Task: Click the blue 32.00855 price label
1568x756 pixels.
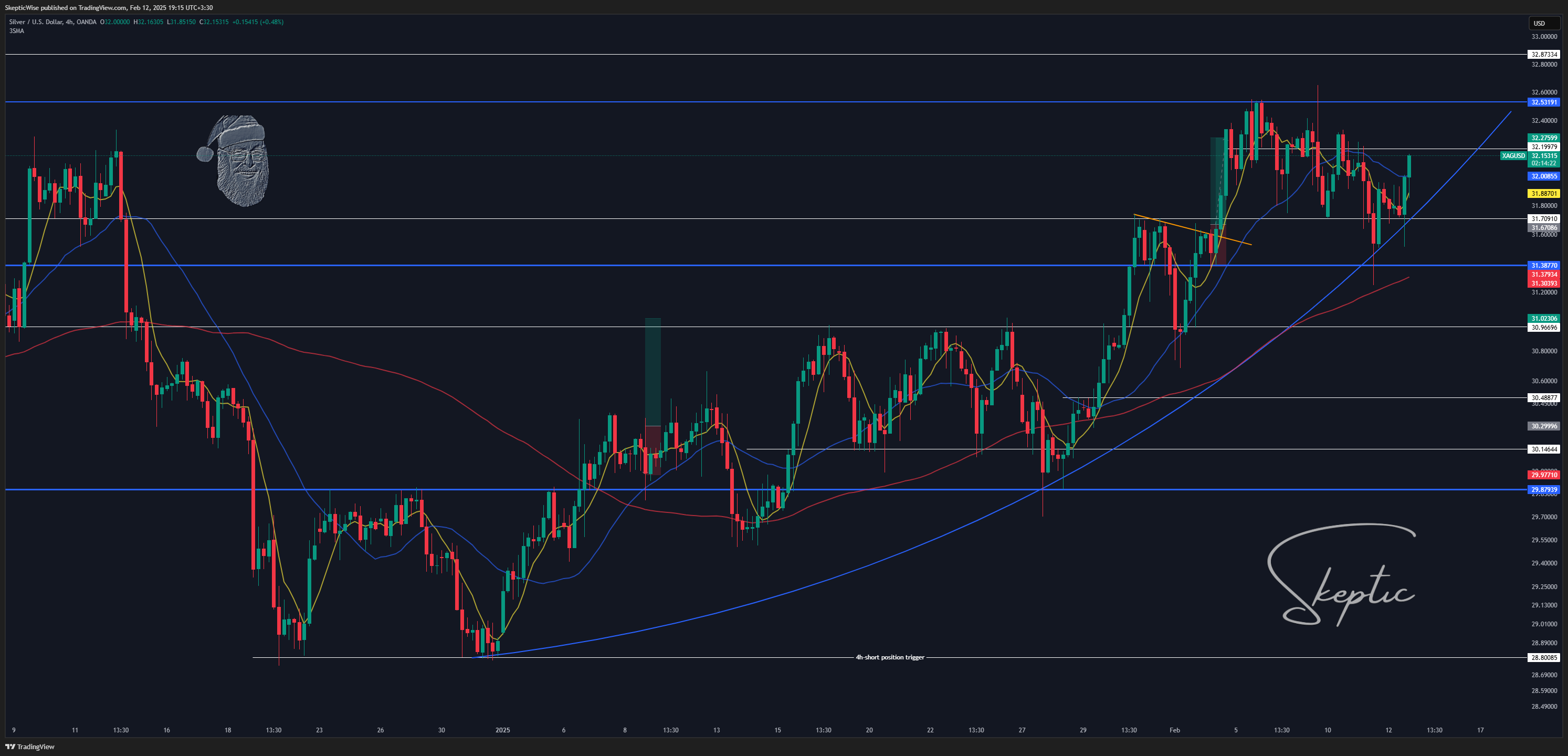Action: [1544, 176]
